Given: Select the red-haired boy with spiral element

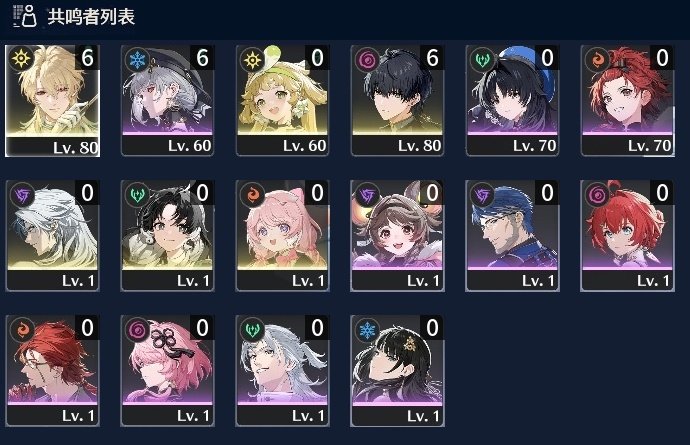Looking at the screenshot, I should click(x=628, y=235).
